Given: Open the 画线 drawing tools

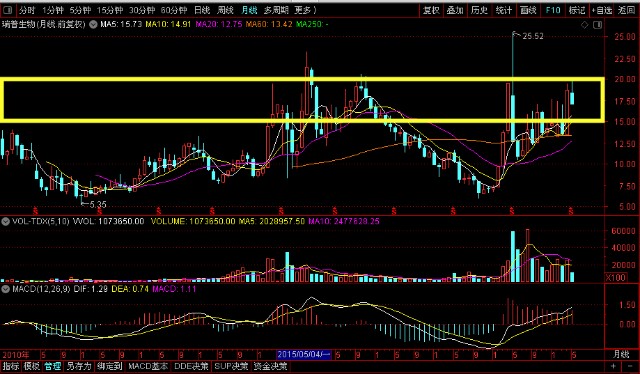Looking at the screenshot, I should point(528,10).
